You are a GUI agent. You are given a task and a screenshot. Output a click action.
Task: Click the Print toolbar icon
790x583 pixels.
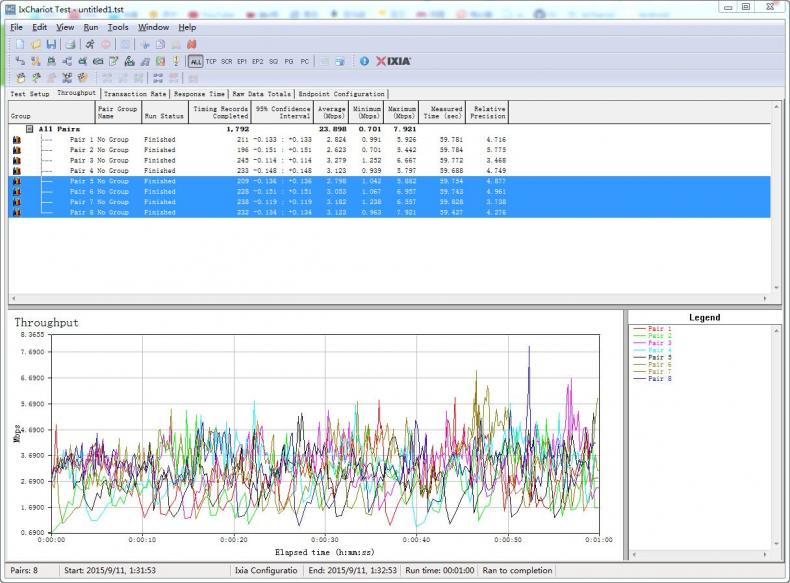tap(71, 44)
